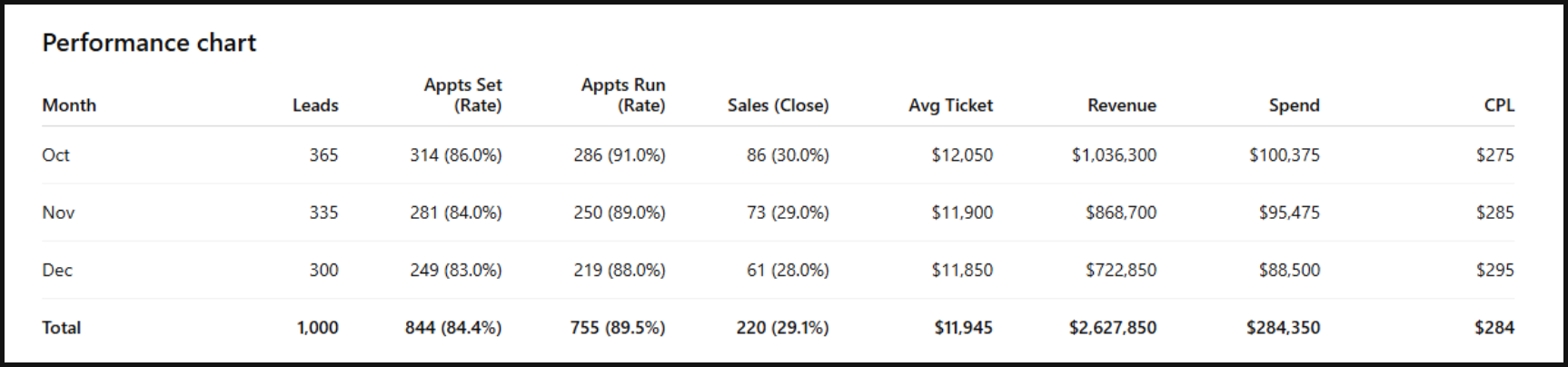Select the CPL column header

[x=1499, y=105]
